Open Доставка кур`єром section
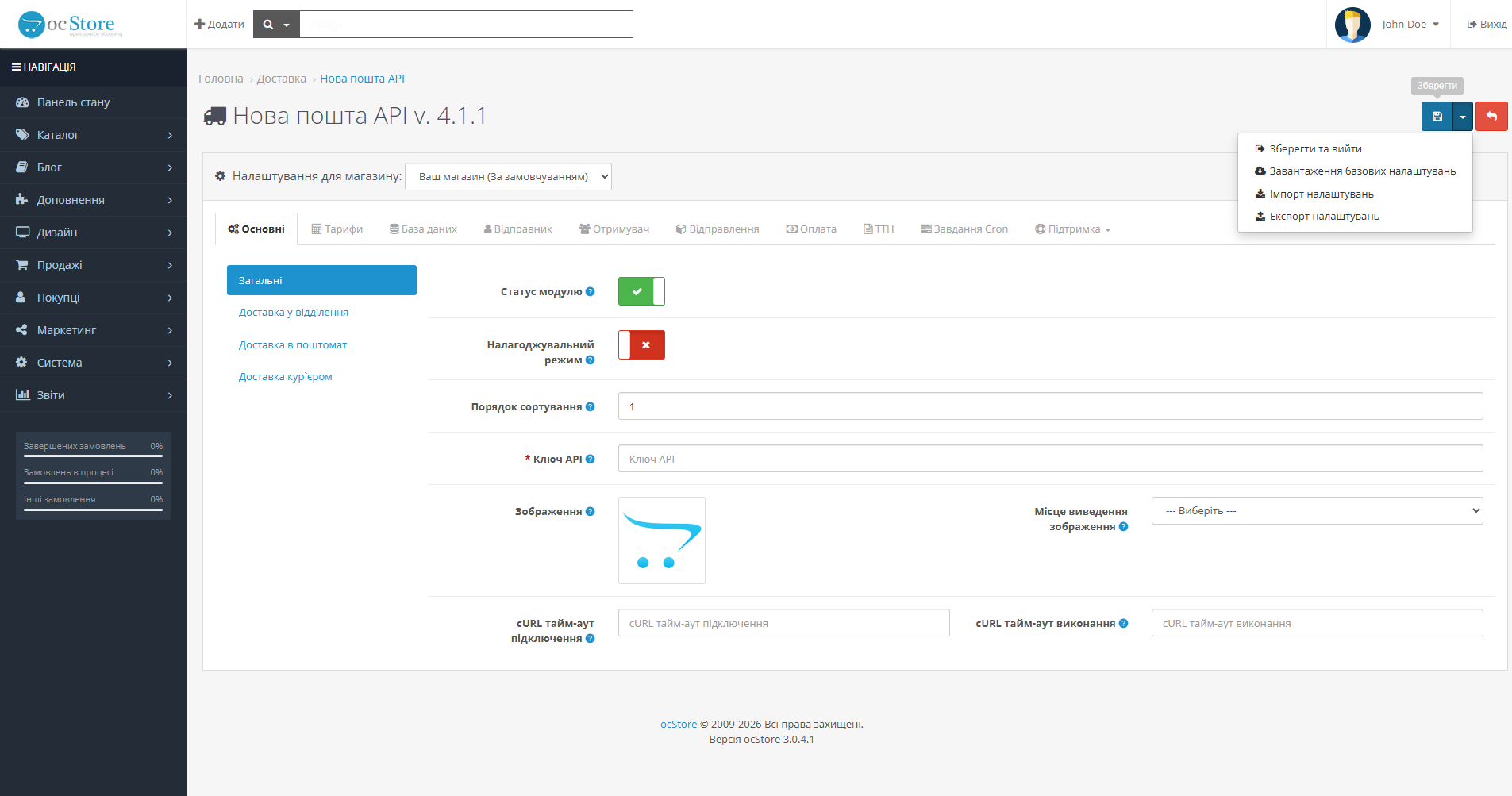Image resolution: width=1512 pixels, height=796 pixels. [321, 377]
